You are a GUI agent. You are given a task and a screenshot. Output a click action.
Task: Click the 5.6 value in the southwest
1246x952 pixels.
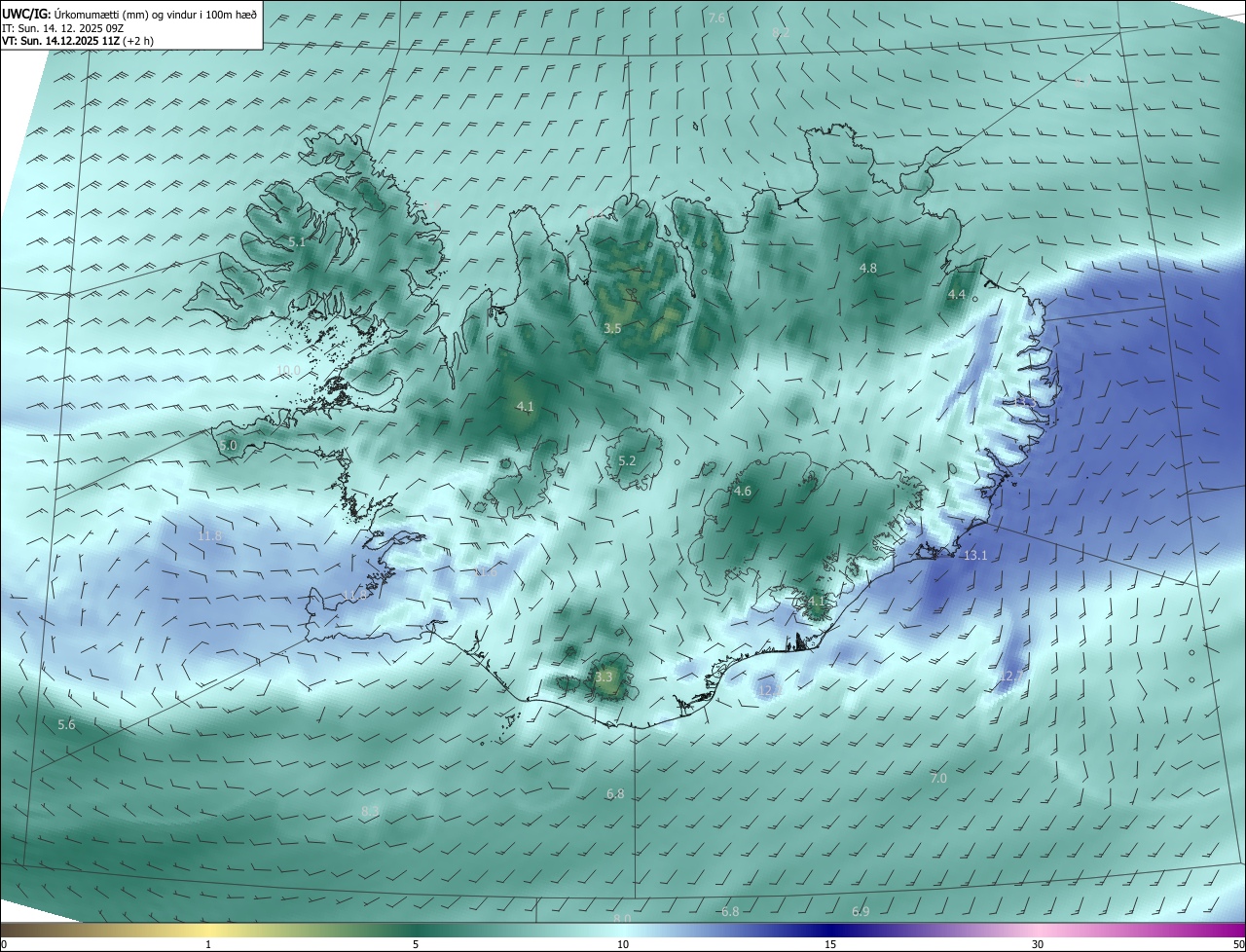(x=66, y=724)
